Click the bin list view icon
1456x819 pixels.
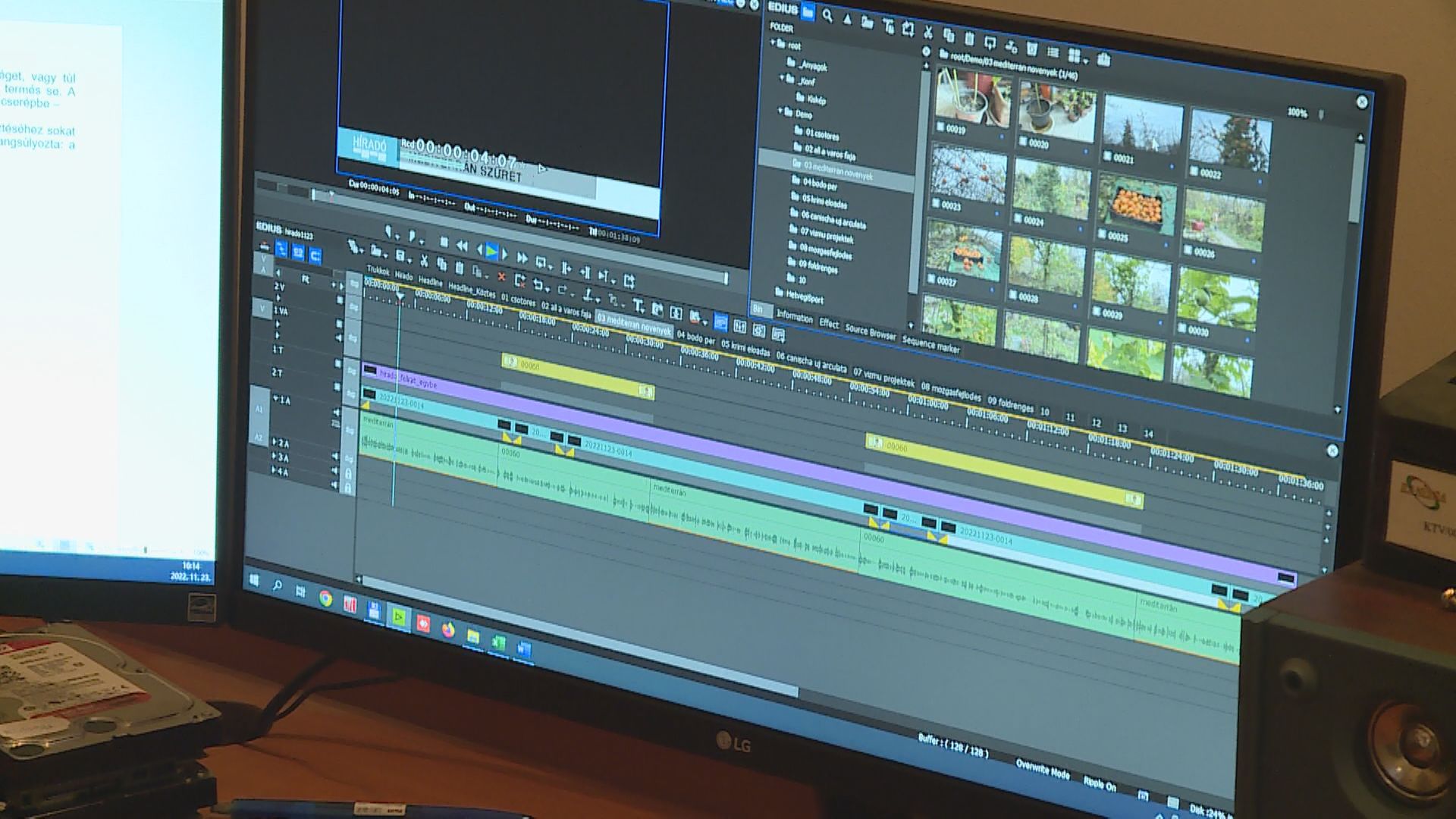tap(1053, 52)
